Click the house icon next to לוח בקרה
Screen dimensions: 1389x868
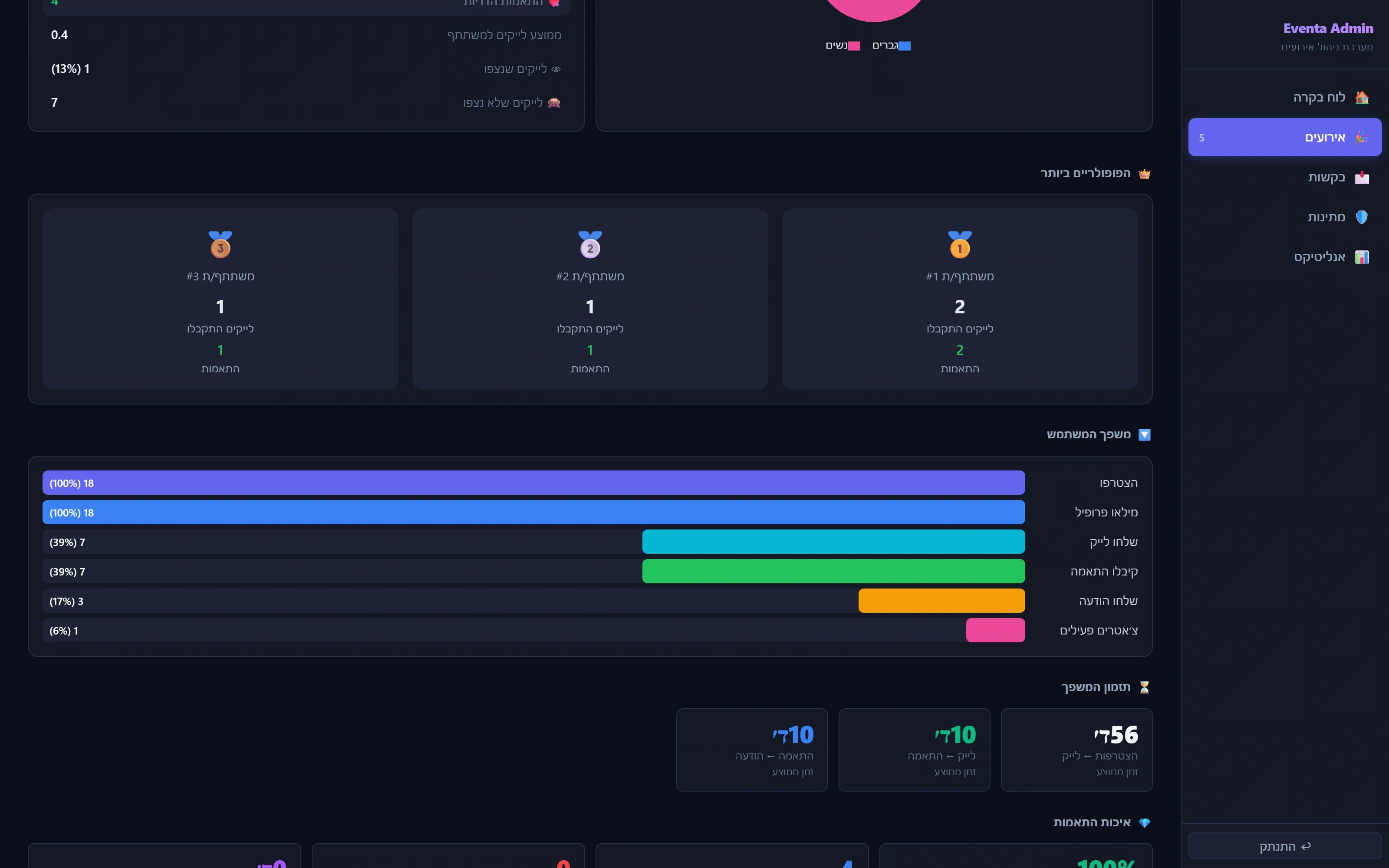point(1362,97)
